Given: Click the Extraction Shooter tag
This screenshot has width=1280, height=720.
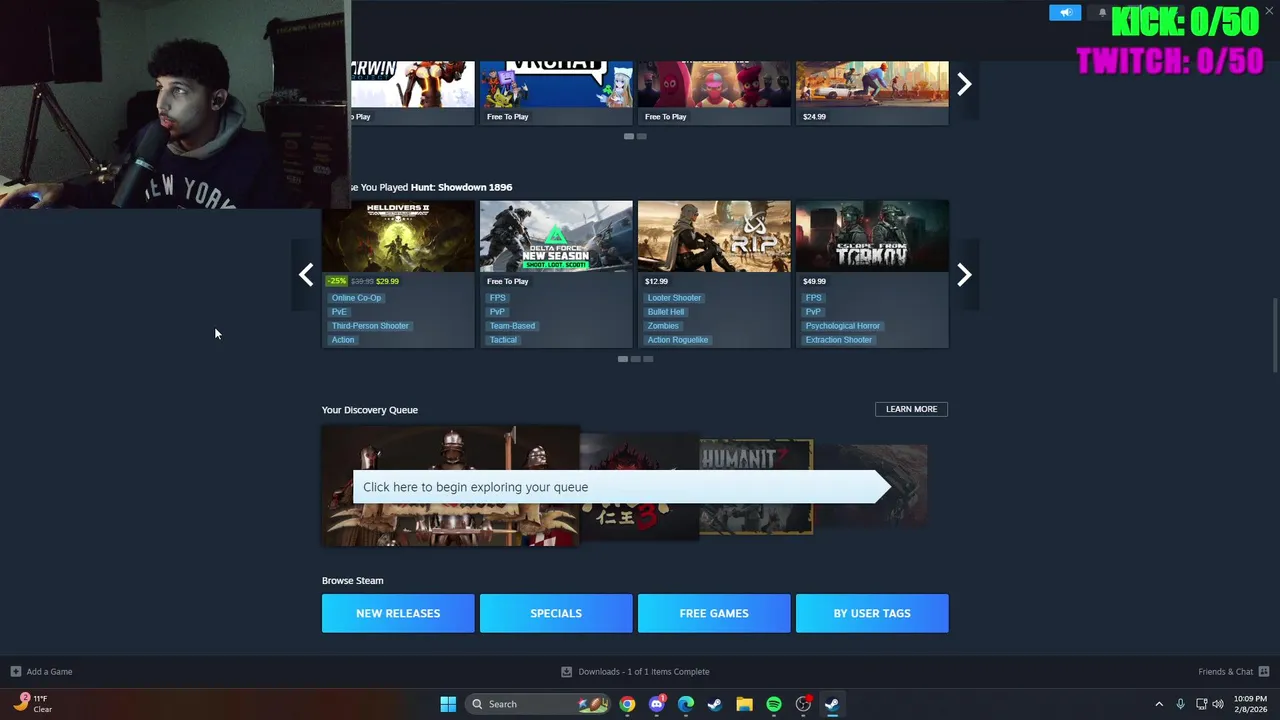Looking at the screenshot, I should click(x=839, y=340).
